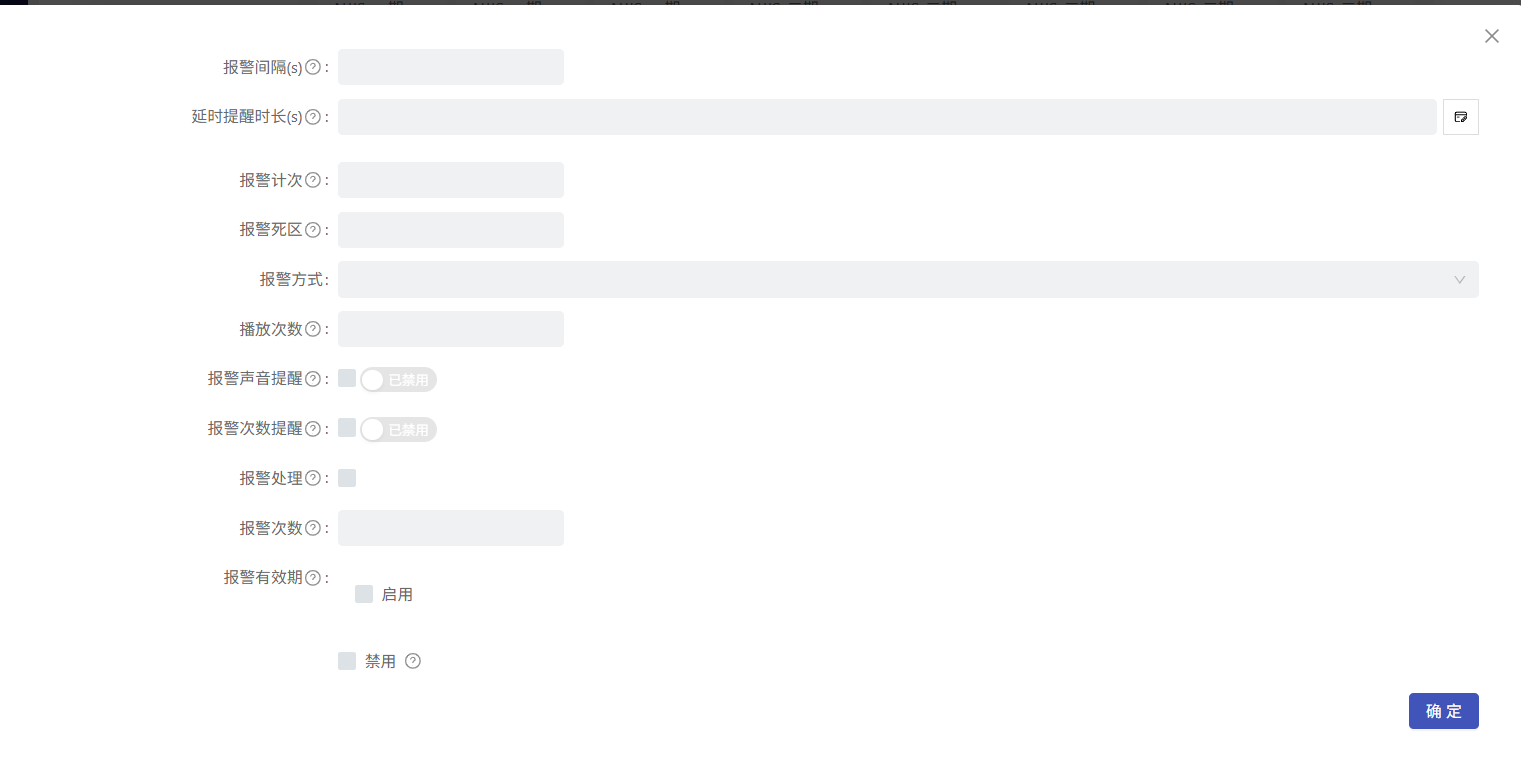1521x768 pixels.
Task: Click the note icon button beside delay field
Action: point(1460,117)
